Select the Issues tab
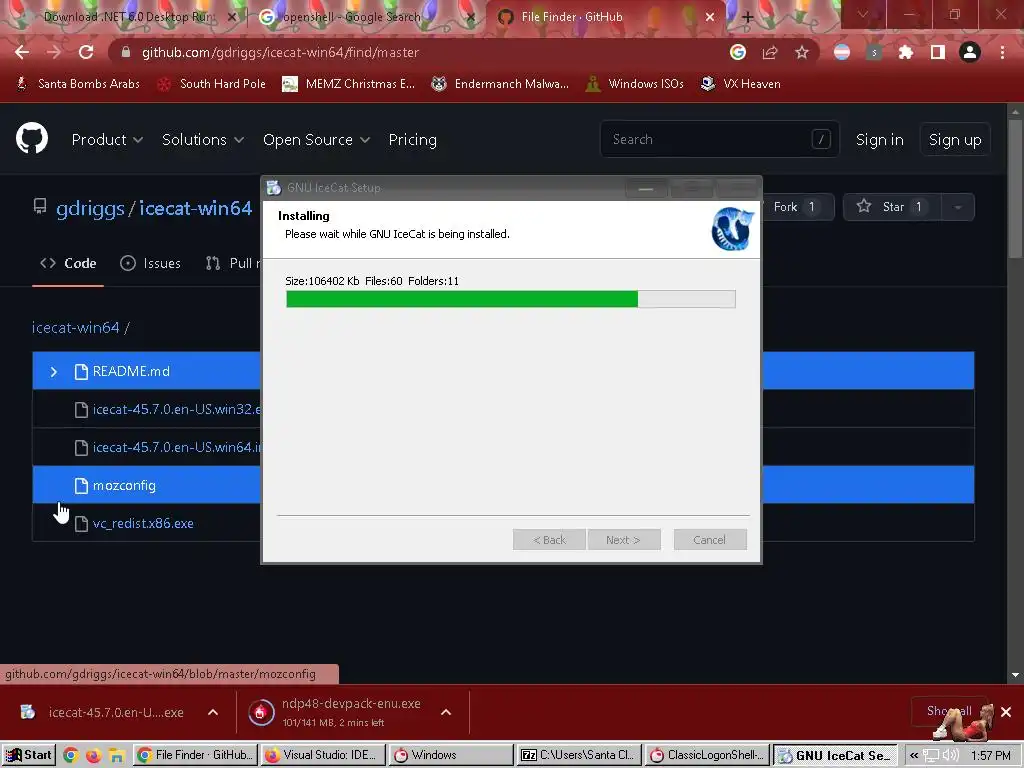 click(x=150, y=263)
